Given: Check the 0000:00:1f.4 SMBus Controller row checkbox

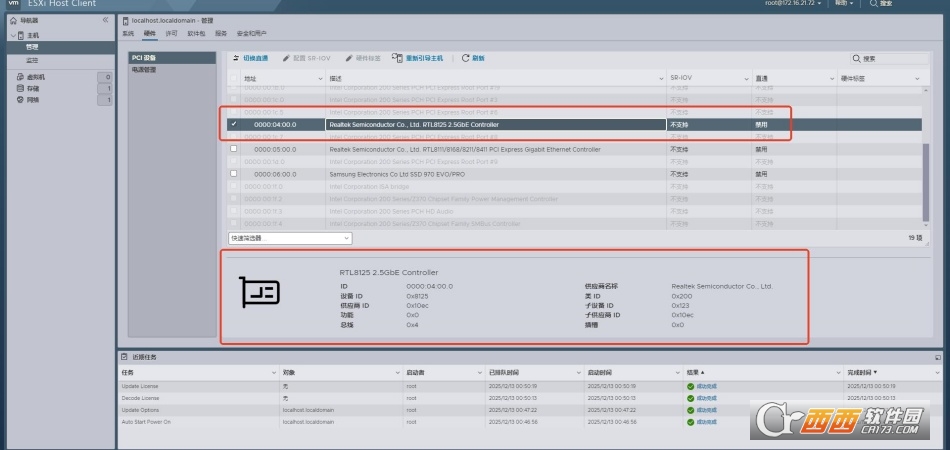Looking at the screenshot, I should click(234, 223).
